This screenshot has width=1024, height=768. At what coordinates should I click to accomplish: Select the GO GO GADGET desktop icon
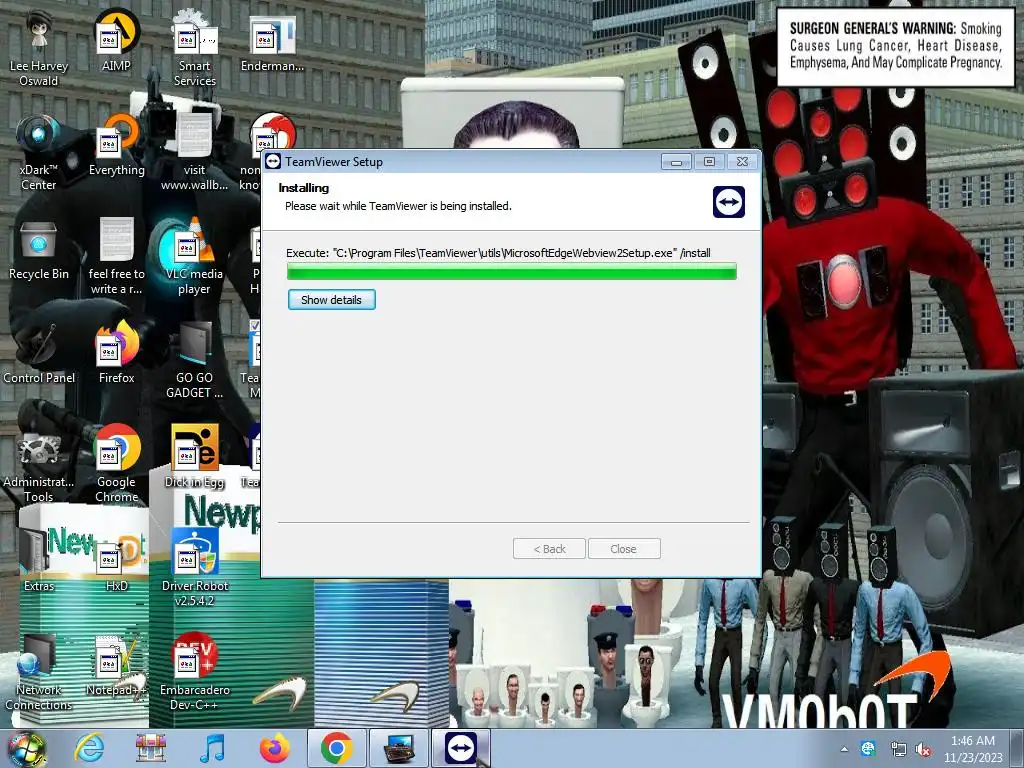(195, 360)
